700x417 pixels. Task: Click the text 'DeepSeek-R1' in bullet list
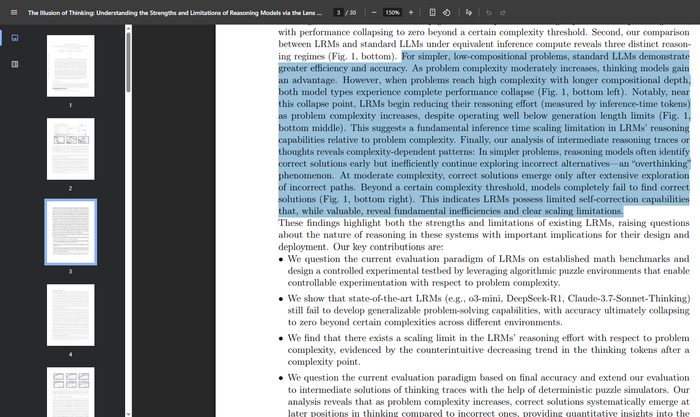(534, 298)
